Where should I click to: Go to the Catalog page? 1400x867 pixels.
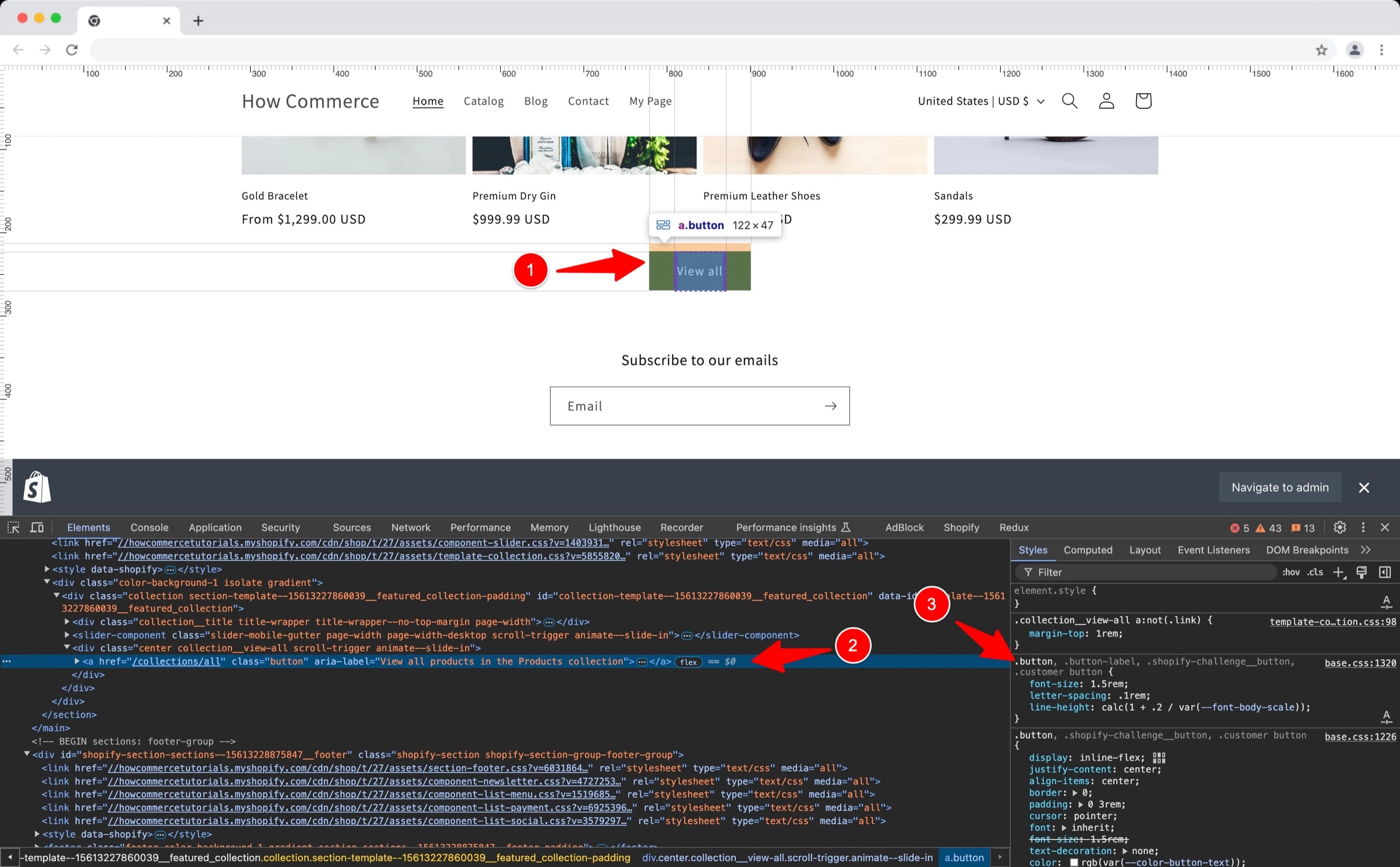tap(484, 101)
